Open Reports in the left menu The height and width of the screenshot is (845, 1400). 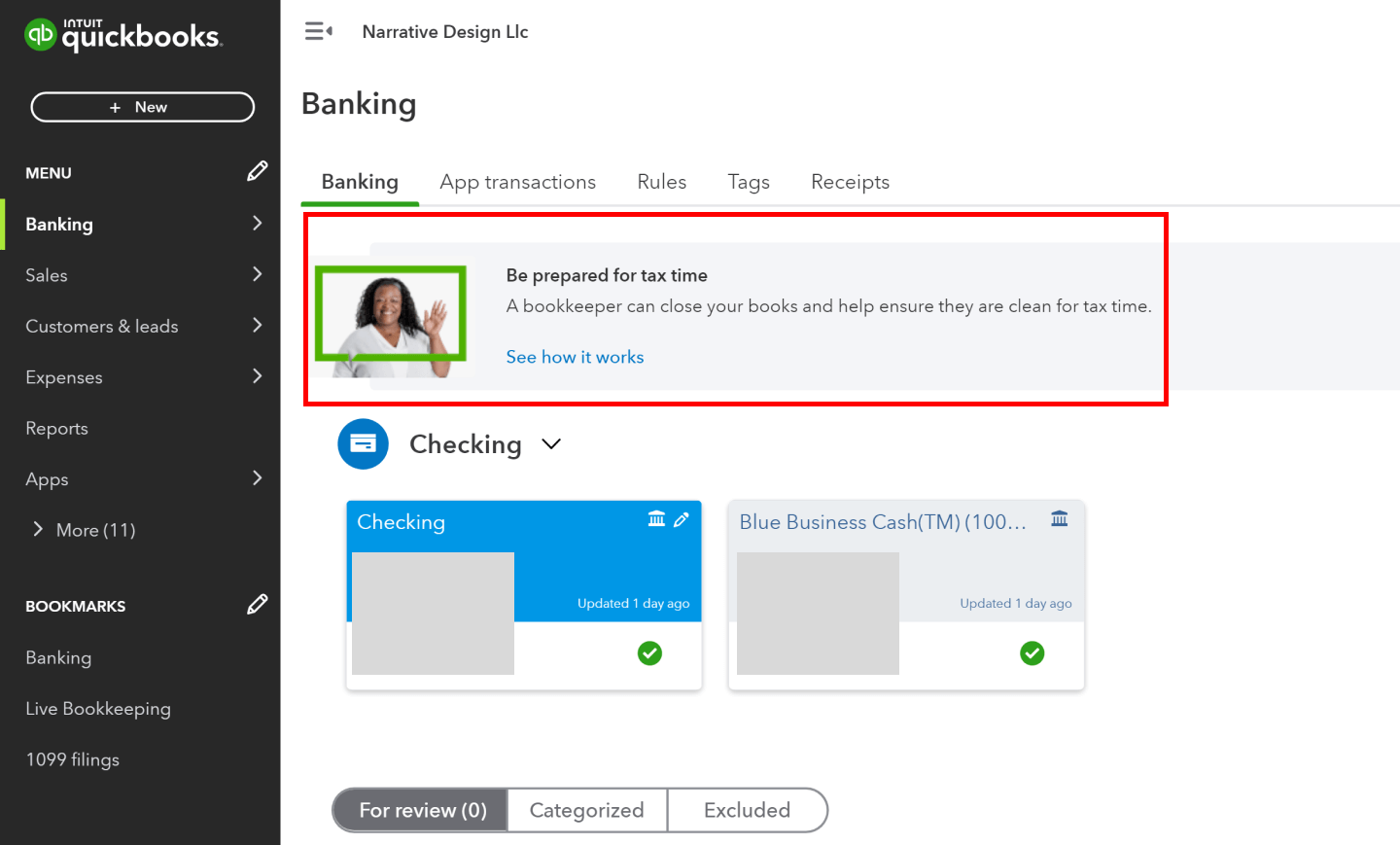point(56,429)
